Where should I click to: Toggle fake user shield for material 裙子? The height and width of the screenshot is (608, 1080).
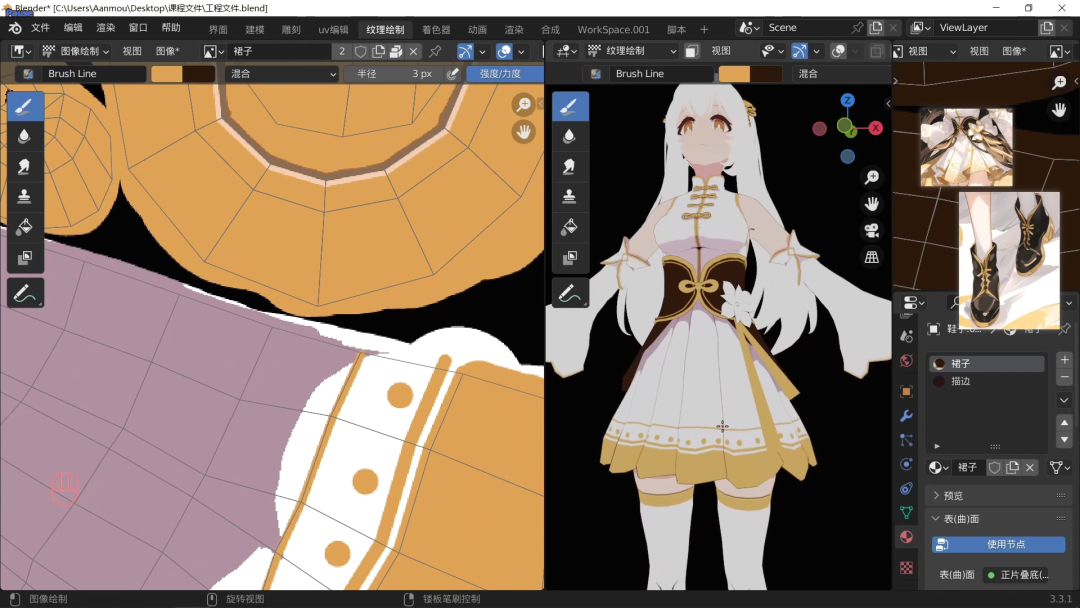tap(994, 468)
